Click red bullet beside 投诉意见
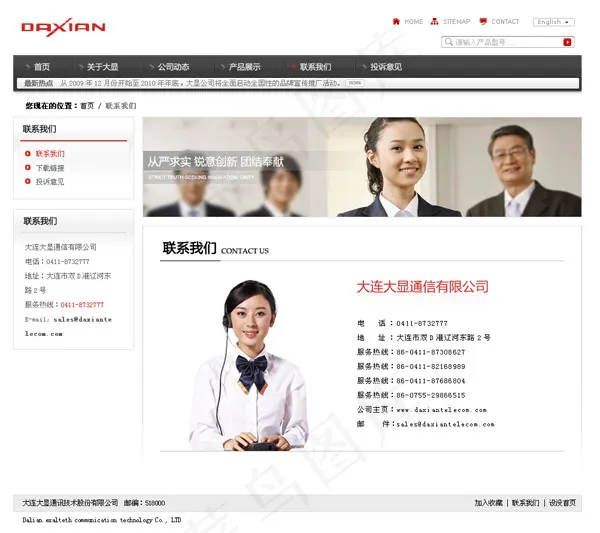Image resolution: width=600 pixels, height=533 pixels. 27,182
